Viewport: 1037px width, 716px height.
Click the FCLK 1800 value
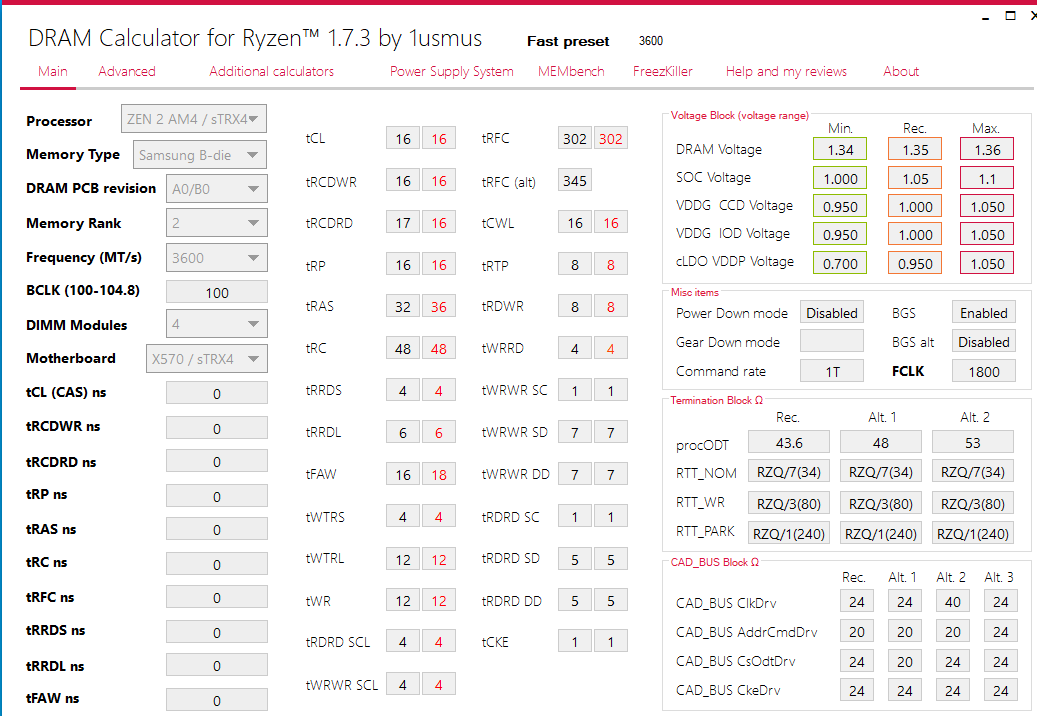click(x=983, y=372)
